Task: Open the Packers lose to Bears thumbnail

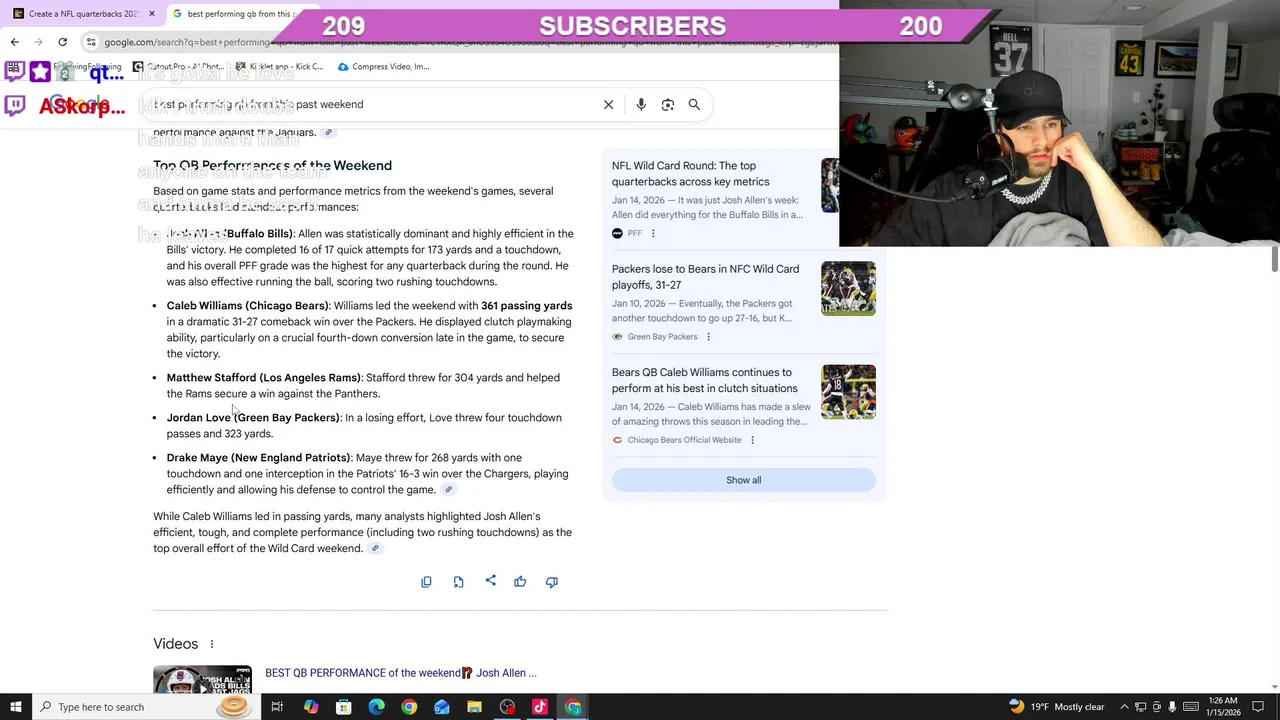Action: point(848,288)
